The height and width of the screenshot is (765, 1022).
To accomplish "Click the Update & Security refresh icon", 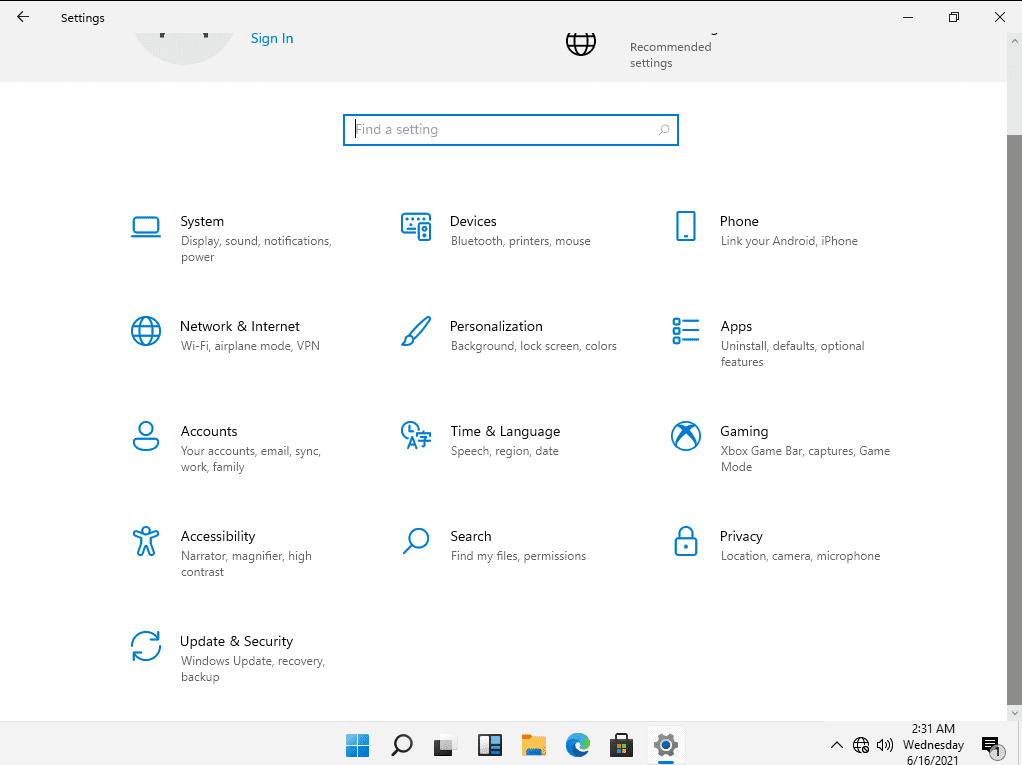I will 145,646.
